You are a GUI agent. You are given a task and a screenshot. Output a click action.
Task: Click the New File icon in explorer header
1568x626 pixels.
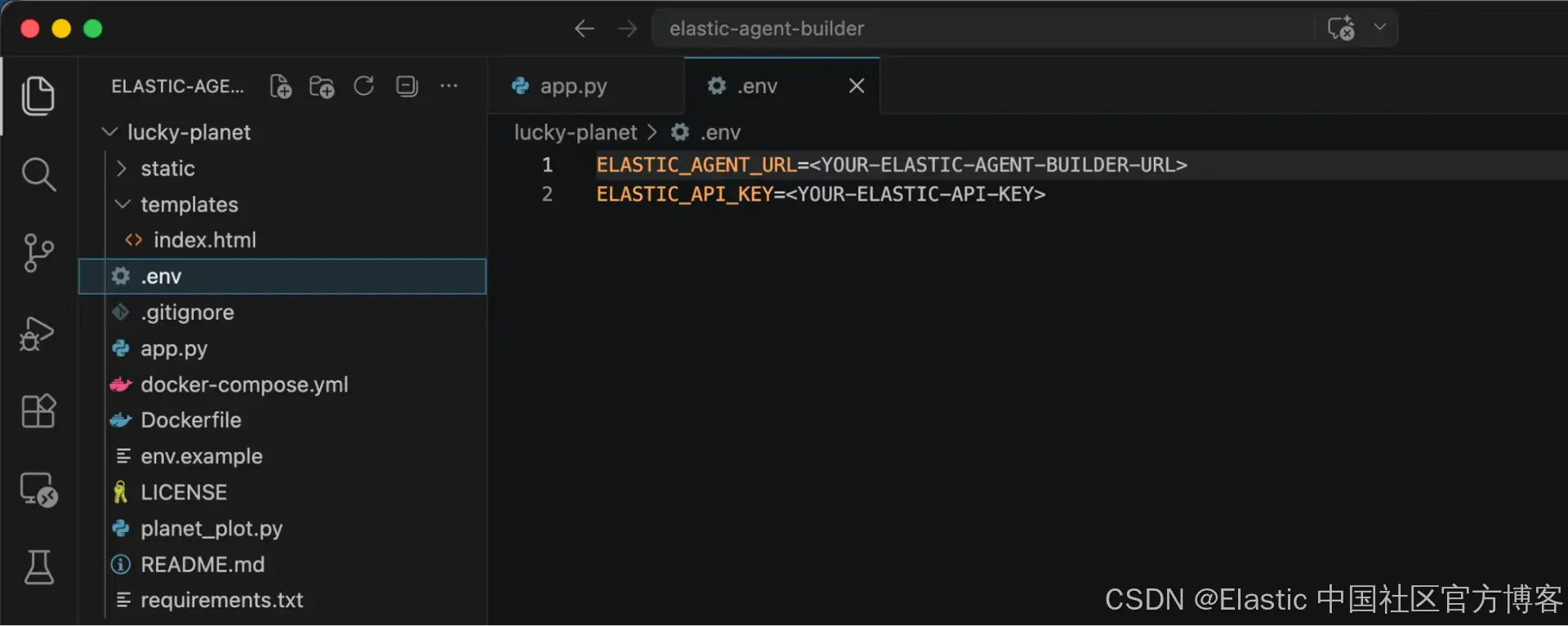click(280, 87)
